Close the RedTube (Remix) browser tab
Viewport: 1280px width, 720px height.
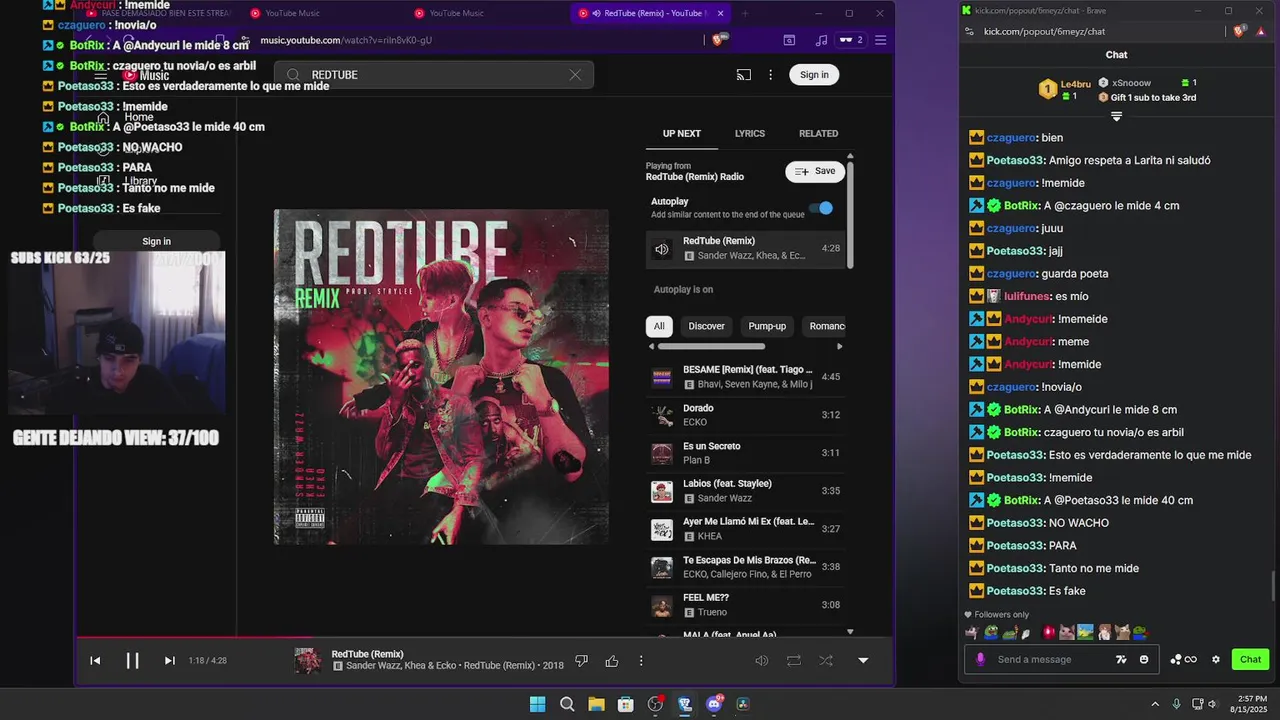coord(720,13)
